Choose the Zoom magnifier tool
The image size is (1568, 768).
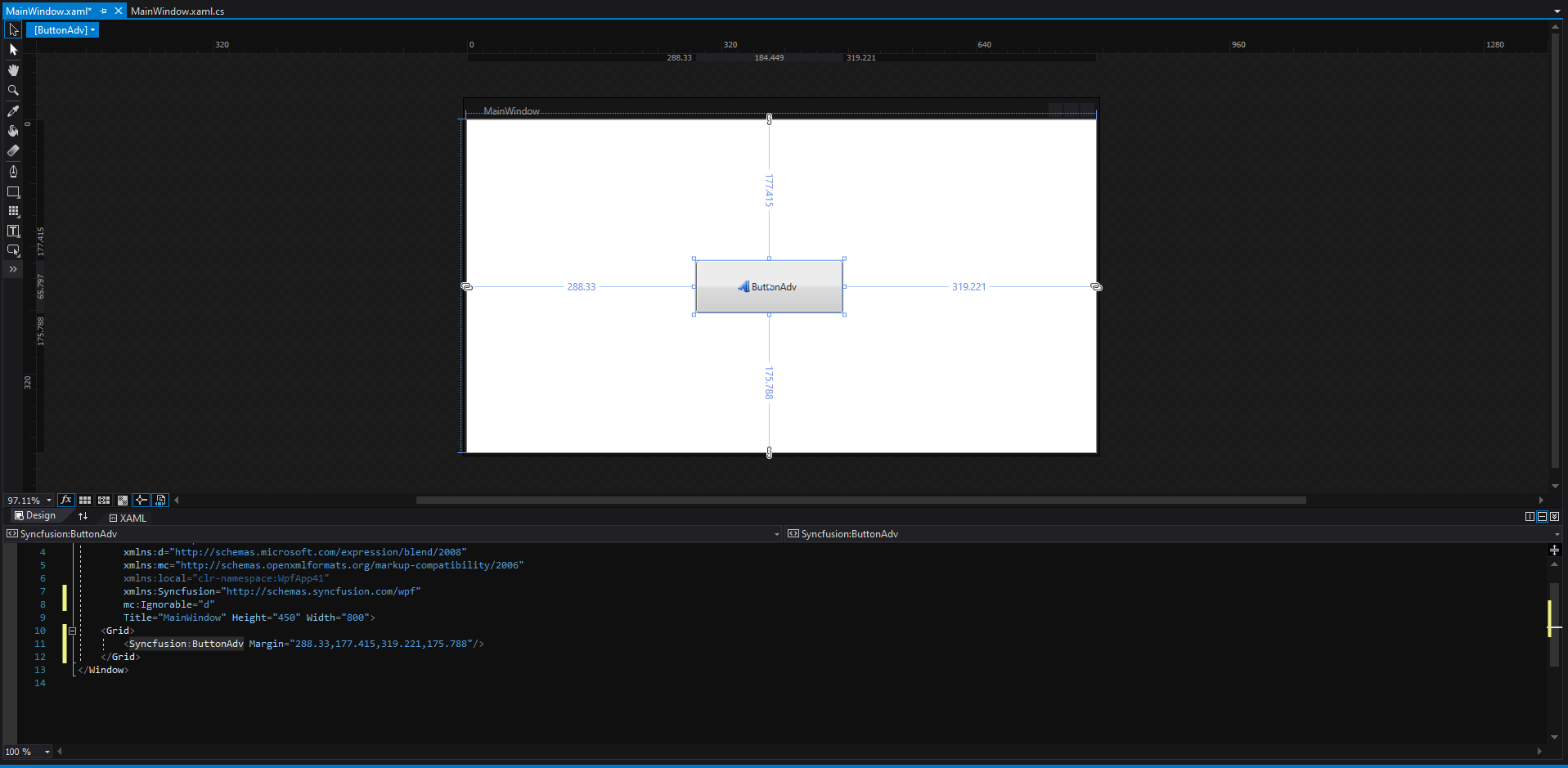13,91
